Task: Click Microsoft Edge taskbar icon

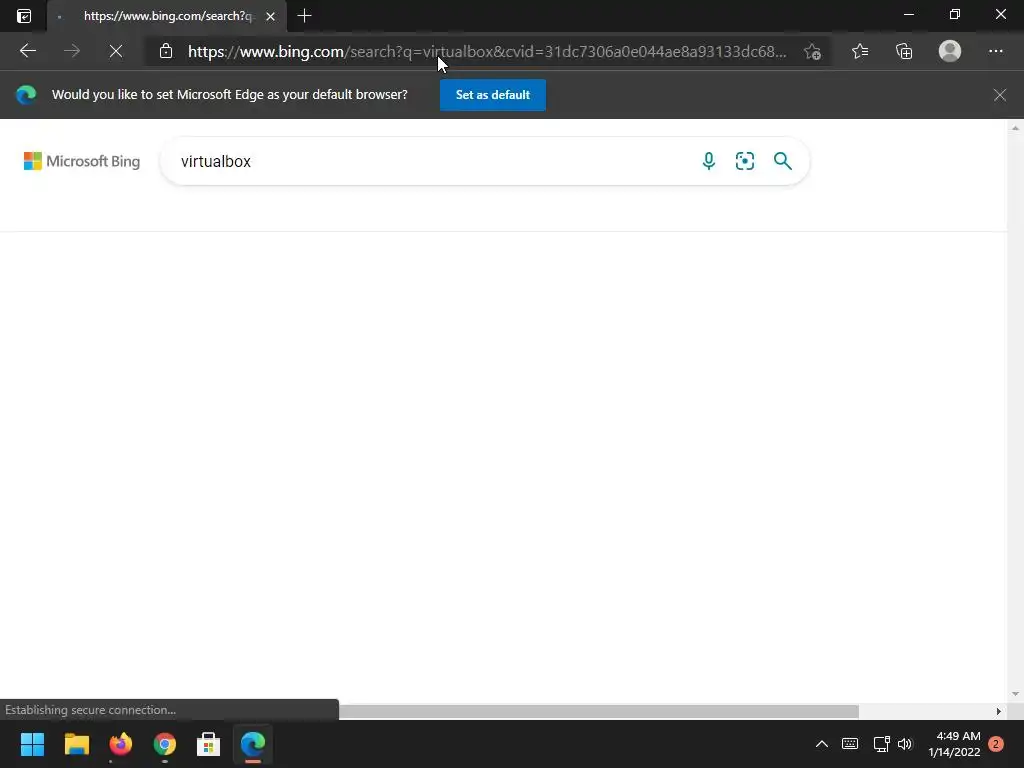Action: tap(253, 744)
